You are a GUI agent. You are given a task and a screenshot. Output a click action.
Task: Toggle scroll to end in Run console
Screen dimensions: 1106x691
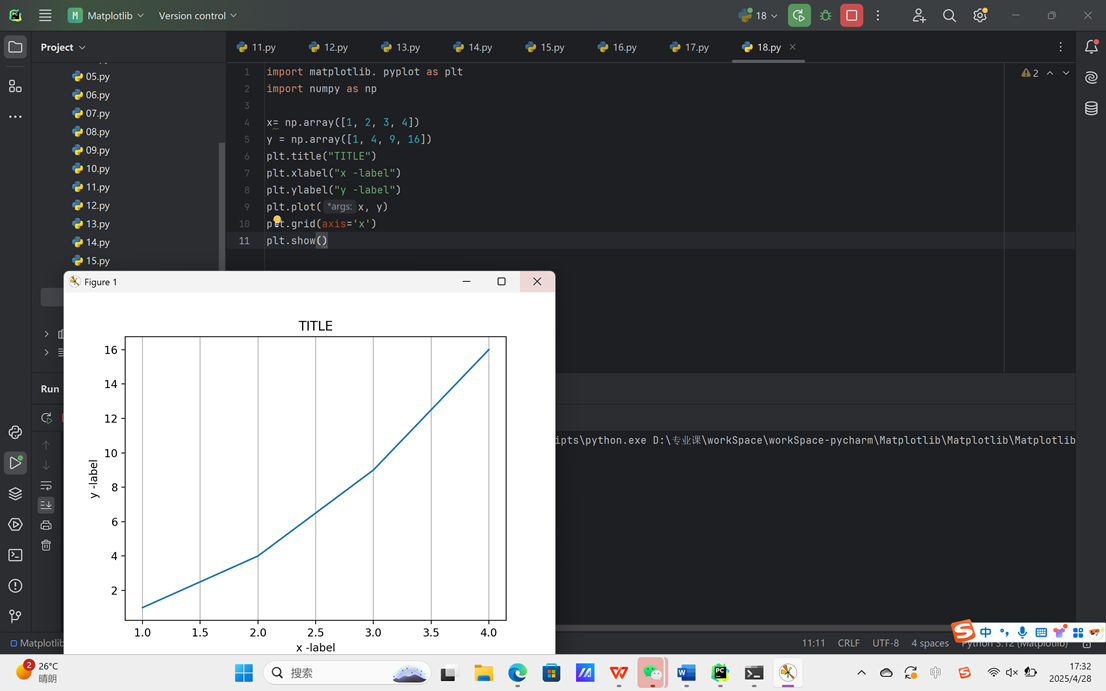(46, 505)
